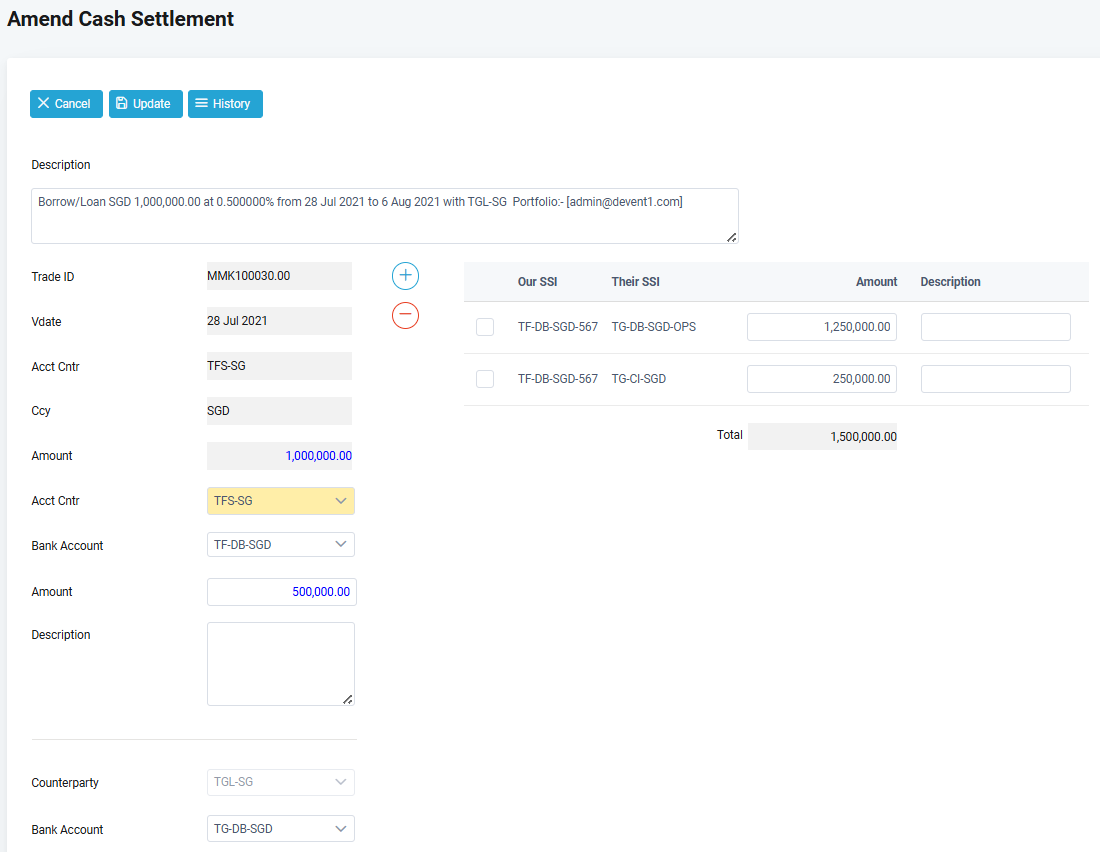
Task: Click the read-only Amount 1,000,000.00 field
Action: 279,455
